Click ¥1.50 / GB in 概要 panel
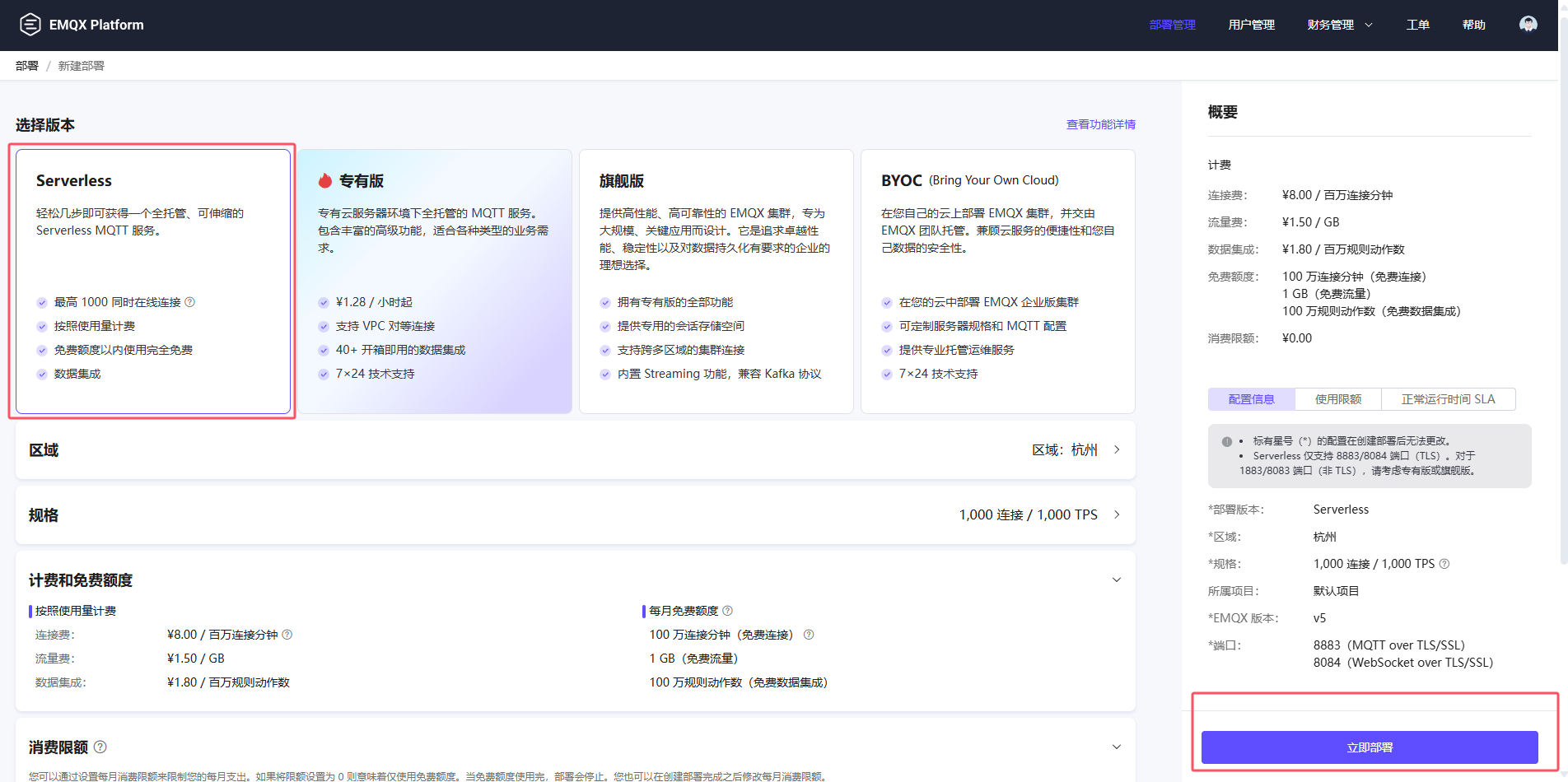This screenshot has height=782, width=1568. [1311, 222]
